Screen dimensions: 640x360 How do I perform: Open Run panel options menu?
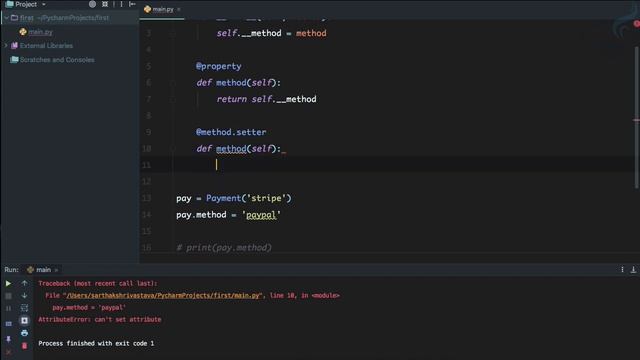[622, 269]
